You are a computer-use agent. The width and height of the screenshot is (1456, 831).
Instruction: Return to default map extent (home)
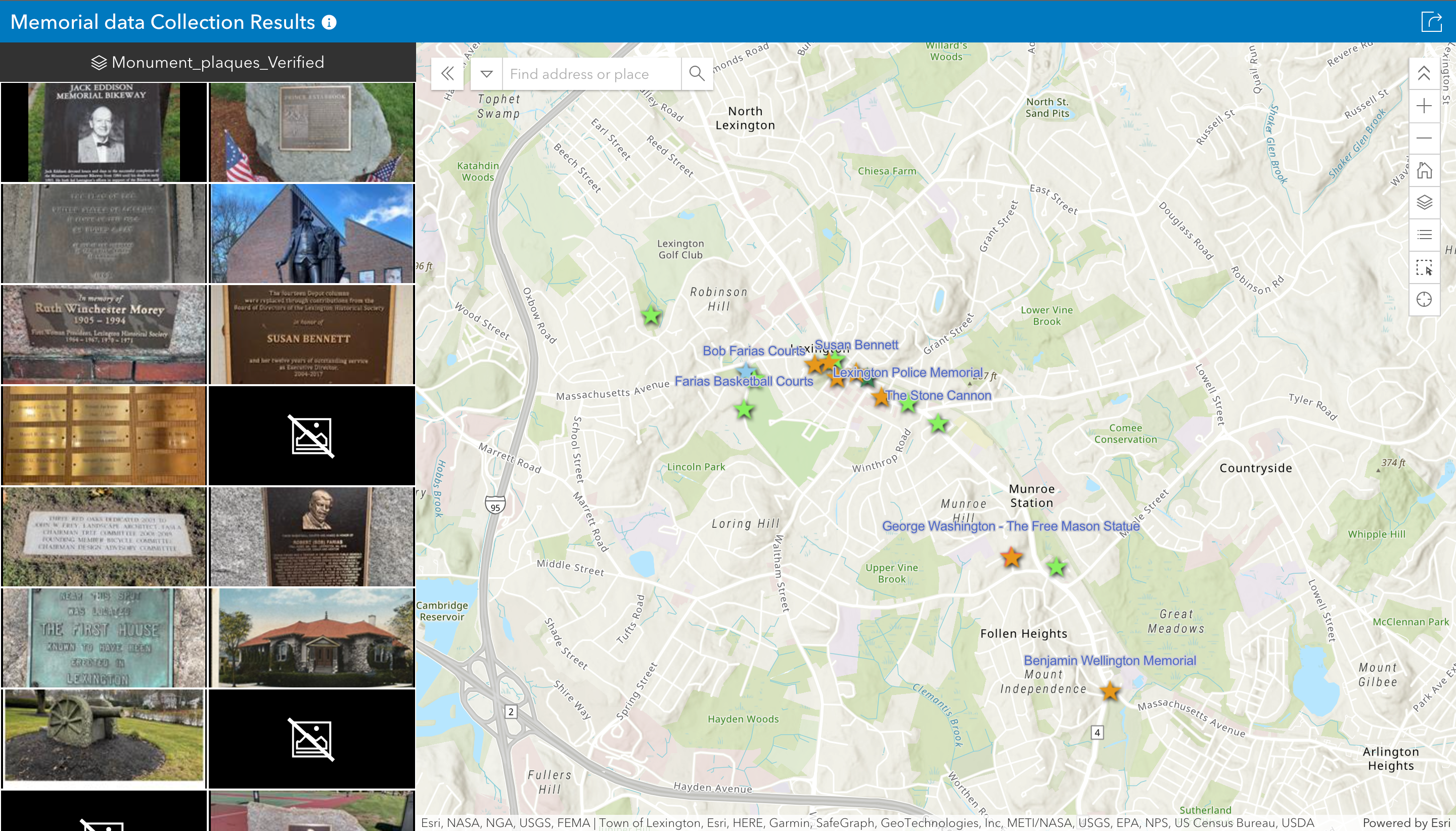[1424, 170]
